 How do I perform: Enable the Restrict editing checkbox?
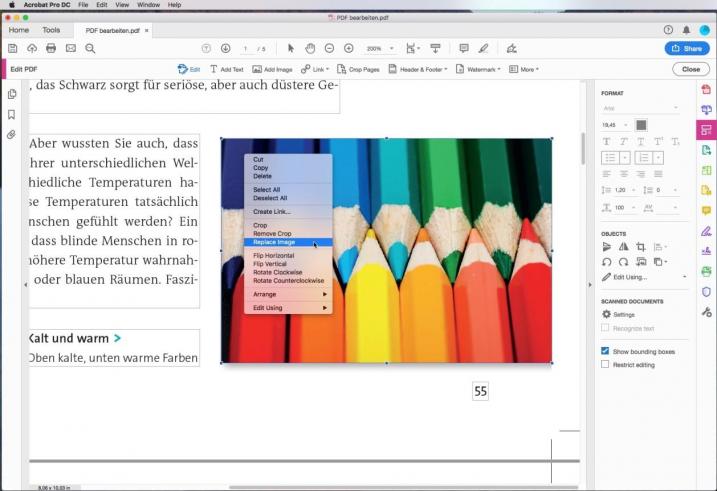(x=605, y=364)
